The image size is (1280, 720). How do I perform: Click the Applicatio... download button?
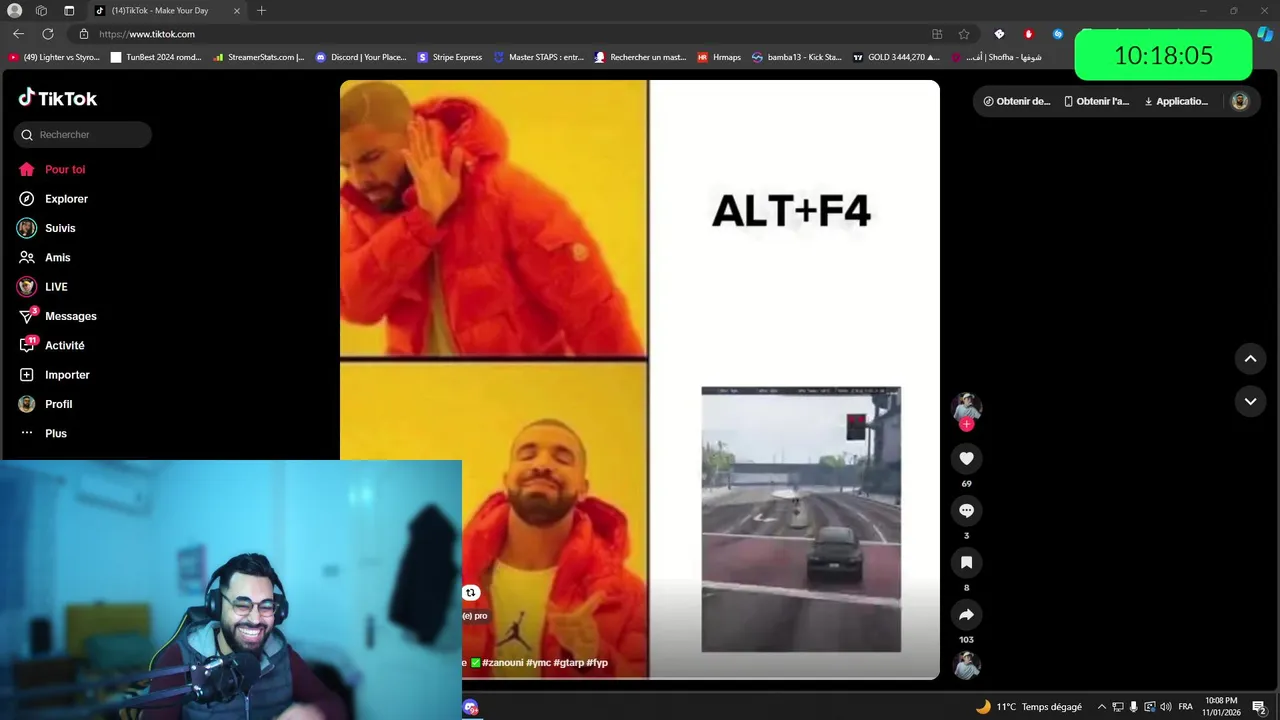[x=1176, y=101]
